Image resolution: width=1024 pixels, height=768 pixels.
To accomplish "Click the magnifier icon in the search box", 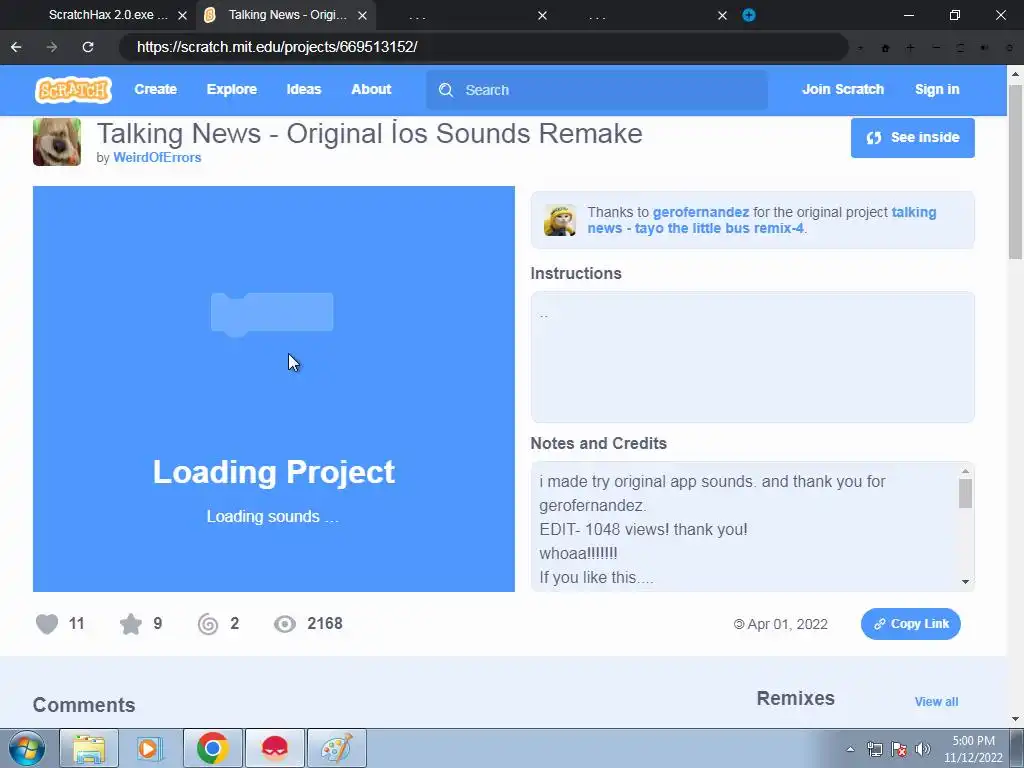I will coord(446,90).
